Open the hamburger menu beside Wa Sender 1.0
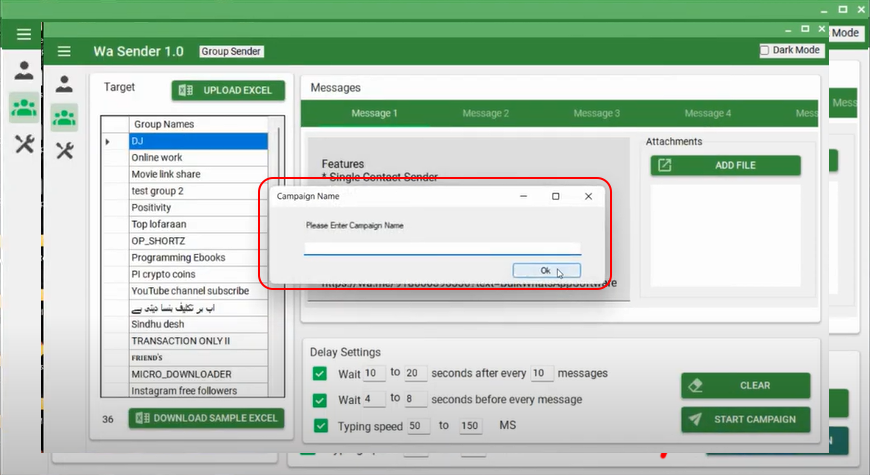This screenshot has width=870, height=475. tap(64, 51)
